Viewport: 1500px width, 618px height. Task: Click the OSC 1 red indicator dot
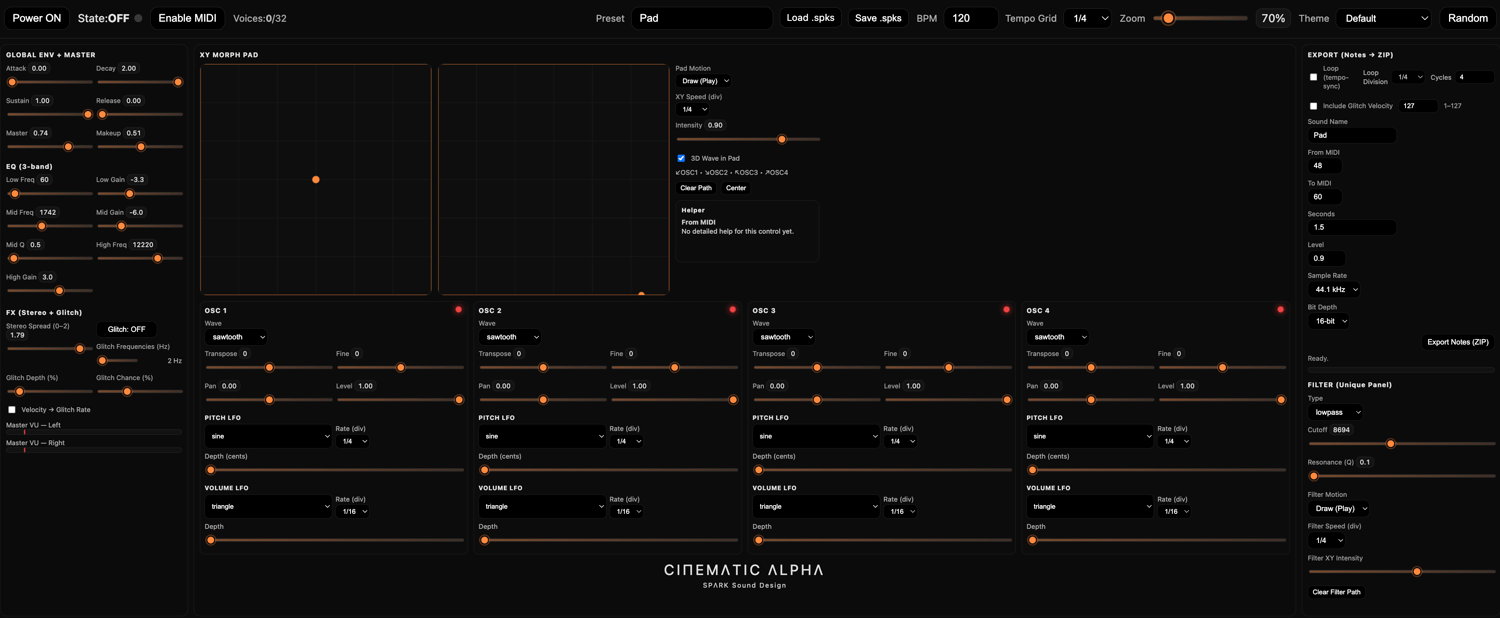(459, 310)
